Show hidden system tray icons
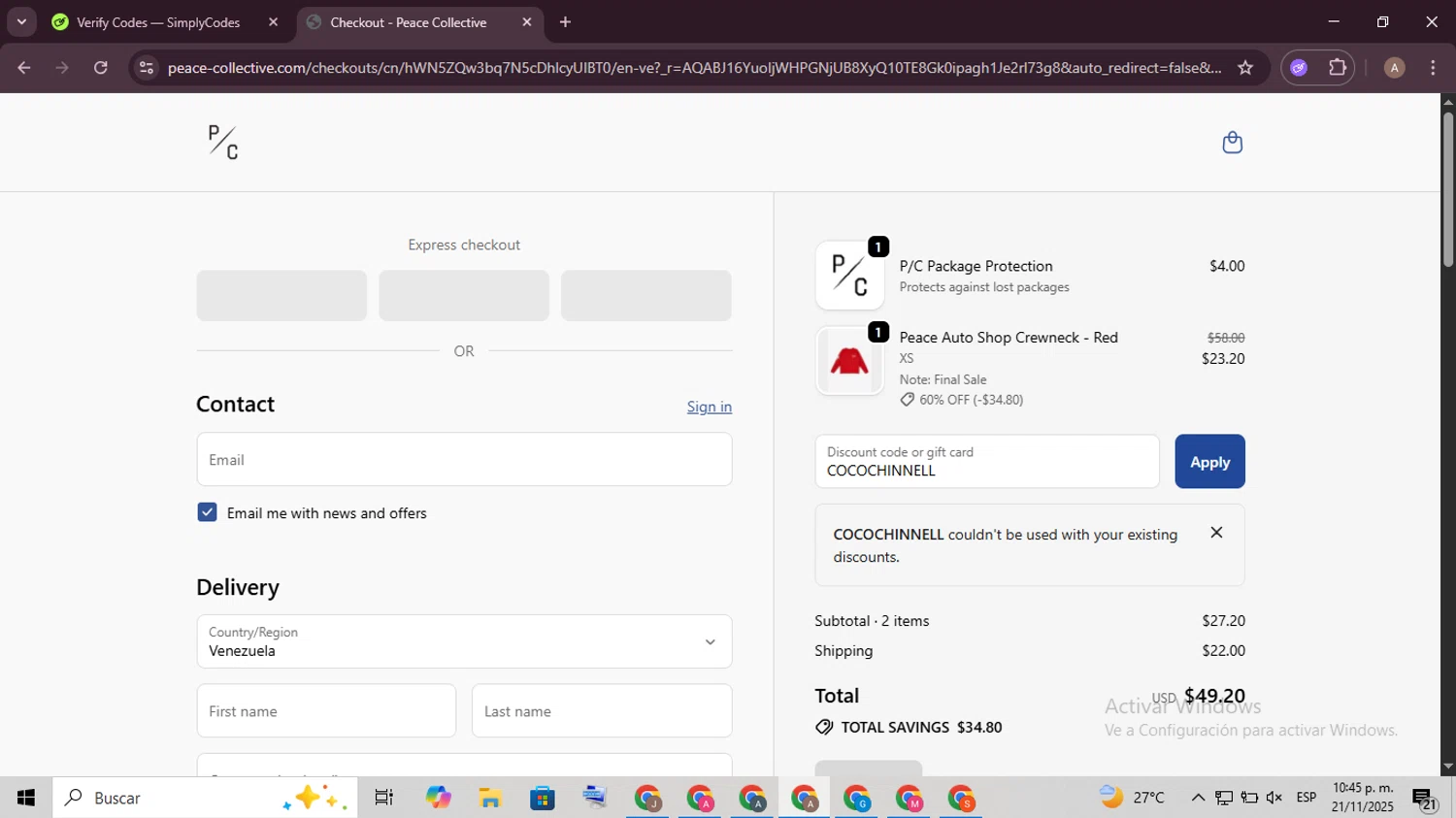This screenshot has height=818, width=1456. [x=1198, y=798]
